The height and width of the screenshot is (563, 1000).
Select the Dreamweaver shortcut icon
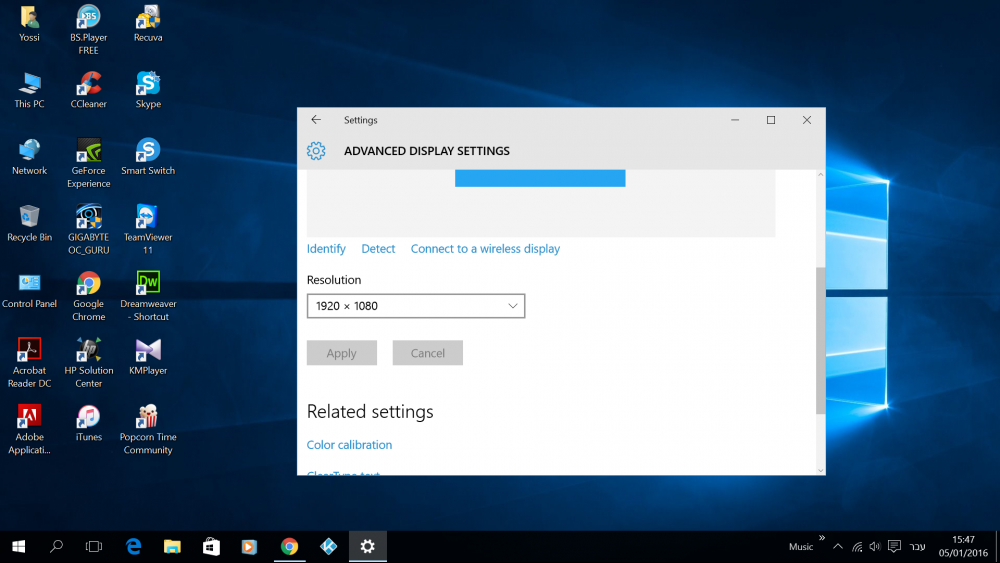point(148,296)
